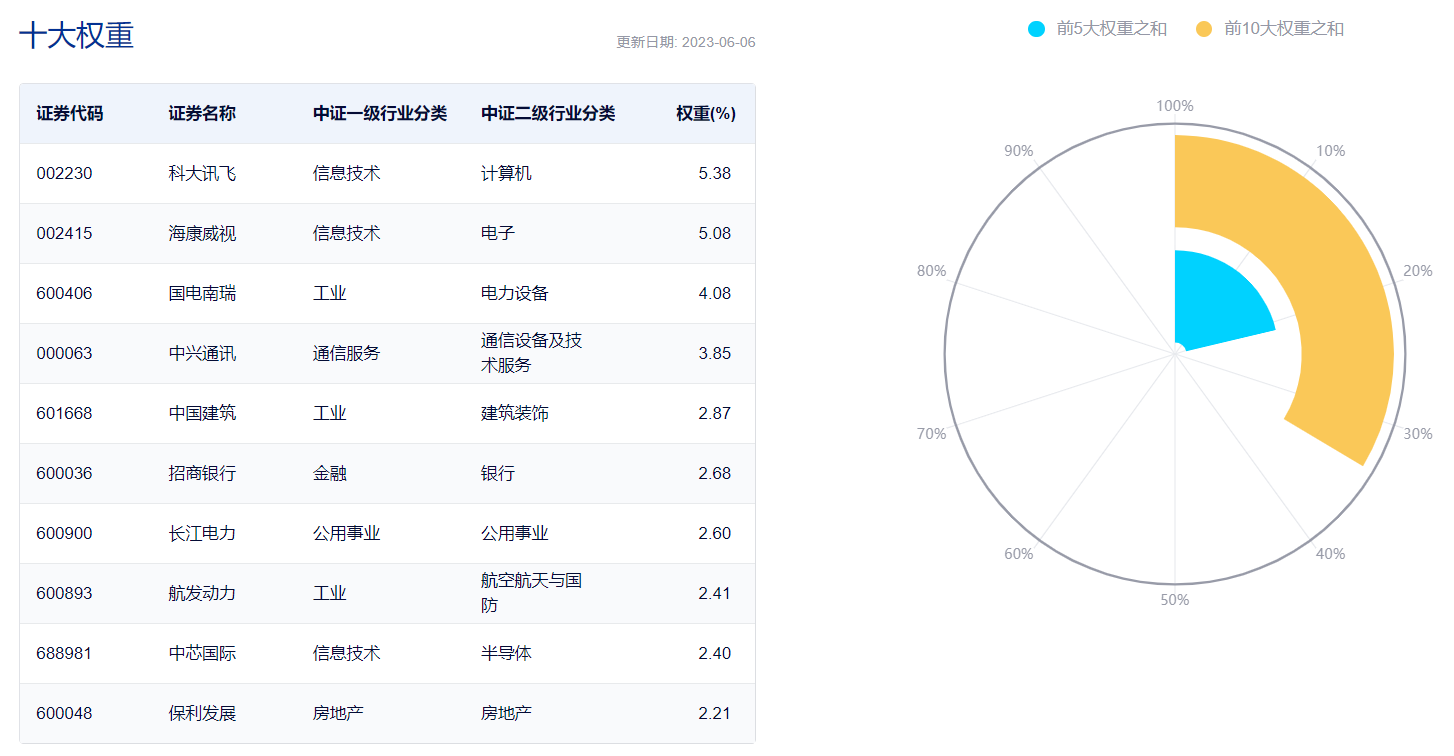
Task: Click weight value 2.41
Action: click(715, 594)
